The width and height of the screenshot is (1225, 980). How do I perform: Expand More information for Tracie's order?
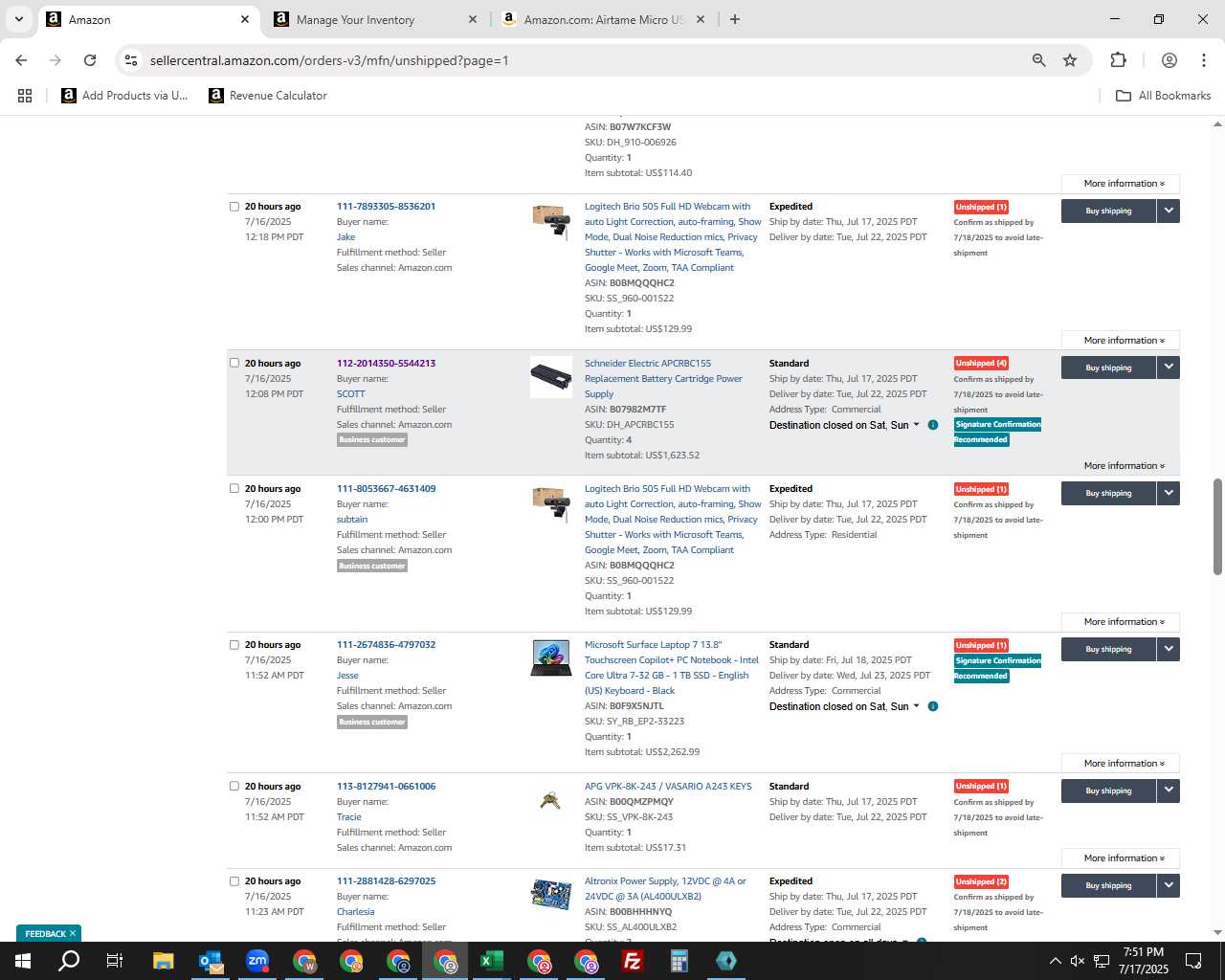(1121, 858)
